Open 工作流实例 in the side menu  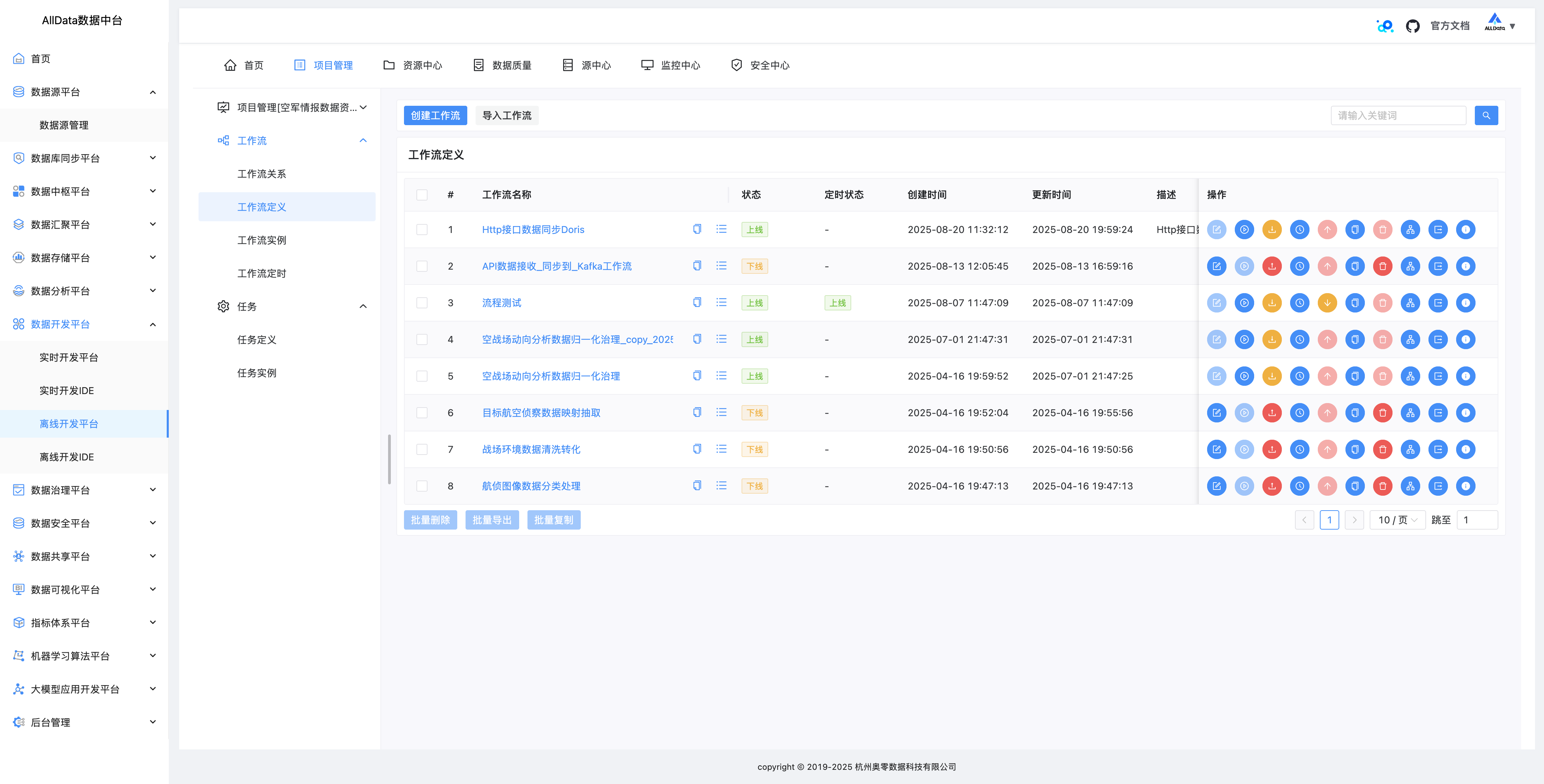262,240
